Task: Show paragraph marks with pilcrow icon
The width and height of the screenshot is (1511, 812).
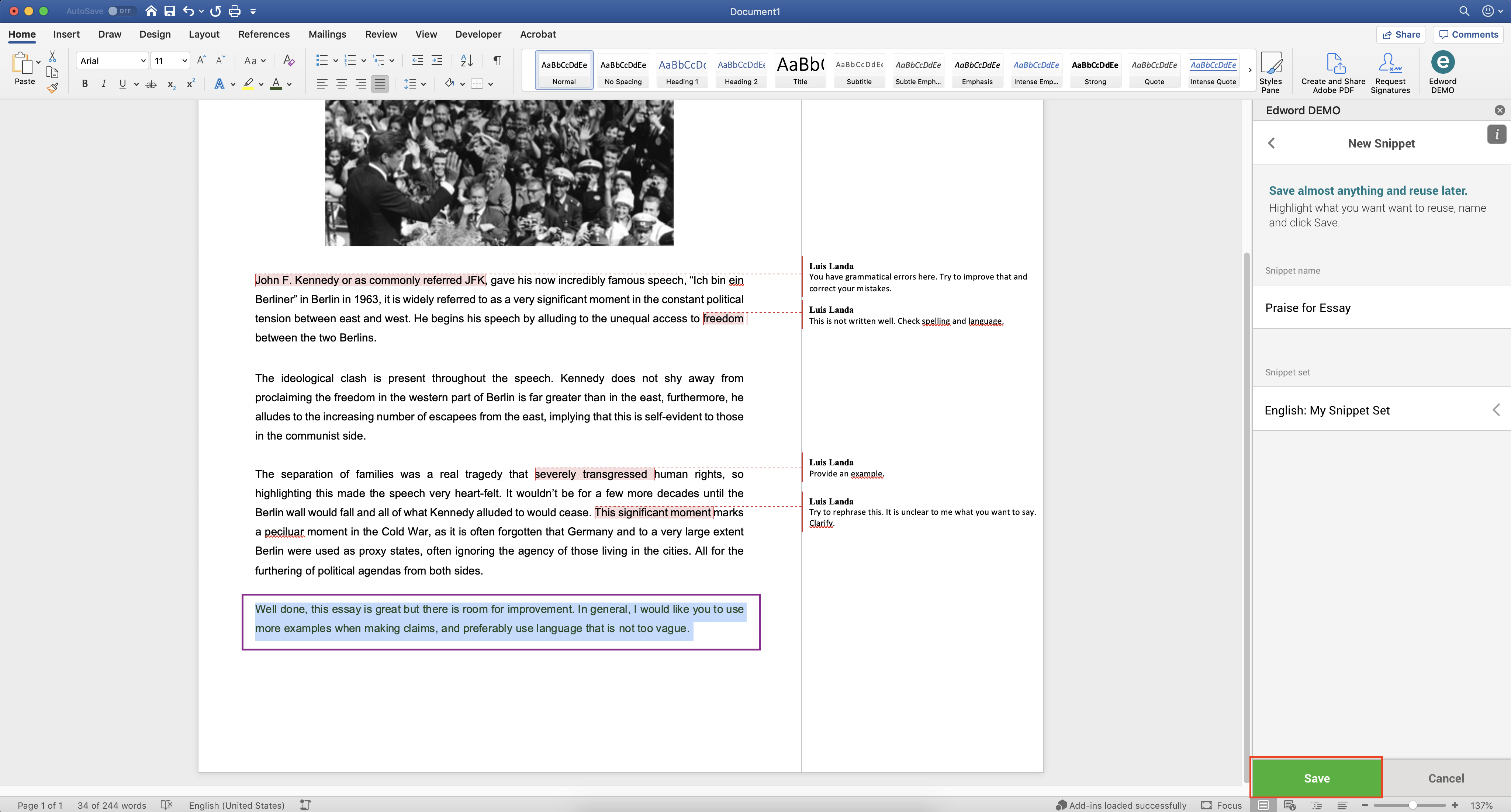Action: 497,60
